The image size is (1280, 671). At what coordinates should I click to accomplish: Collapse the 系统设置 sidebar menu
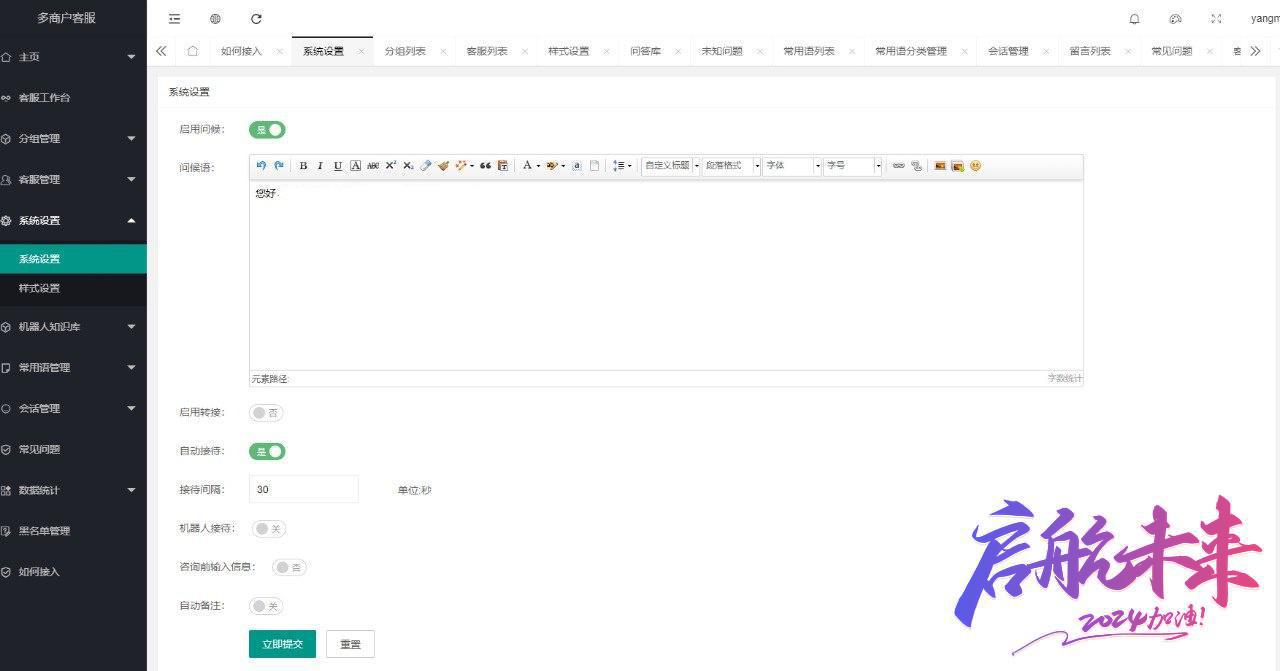point(73,221)
